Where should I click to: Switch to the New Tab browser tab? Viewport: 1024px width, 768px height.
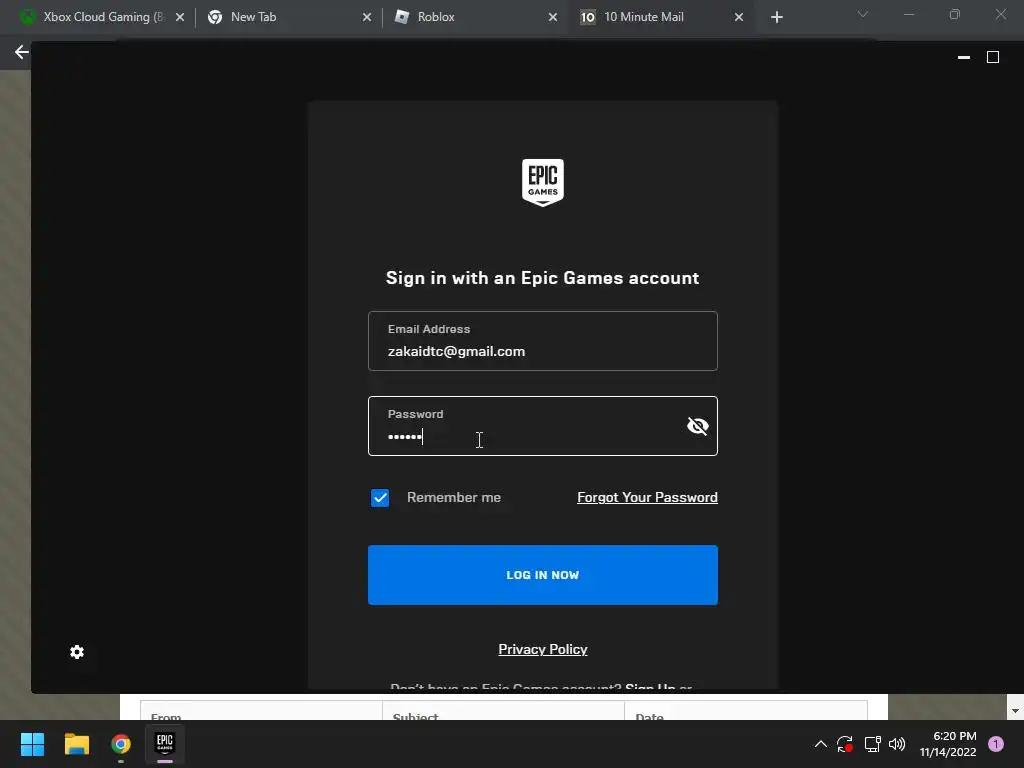287,17
